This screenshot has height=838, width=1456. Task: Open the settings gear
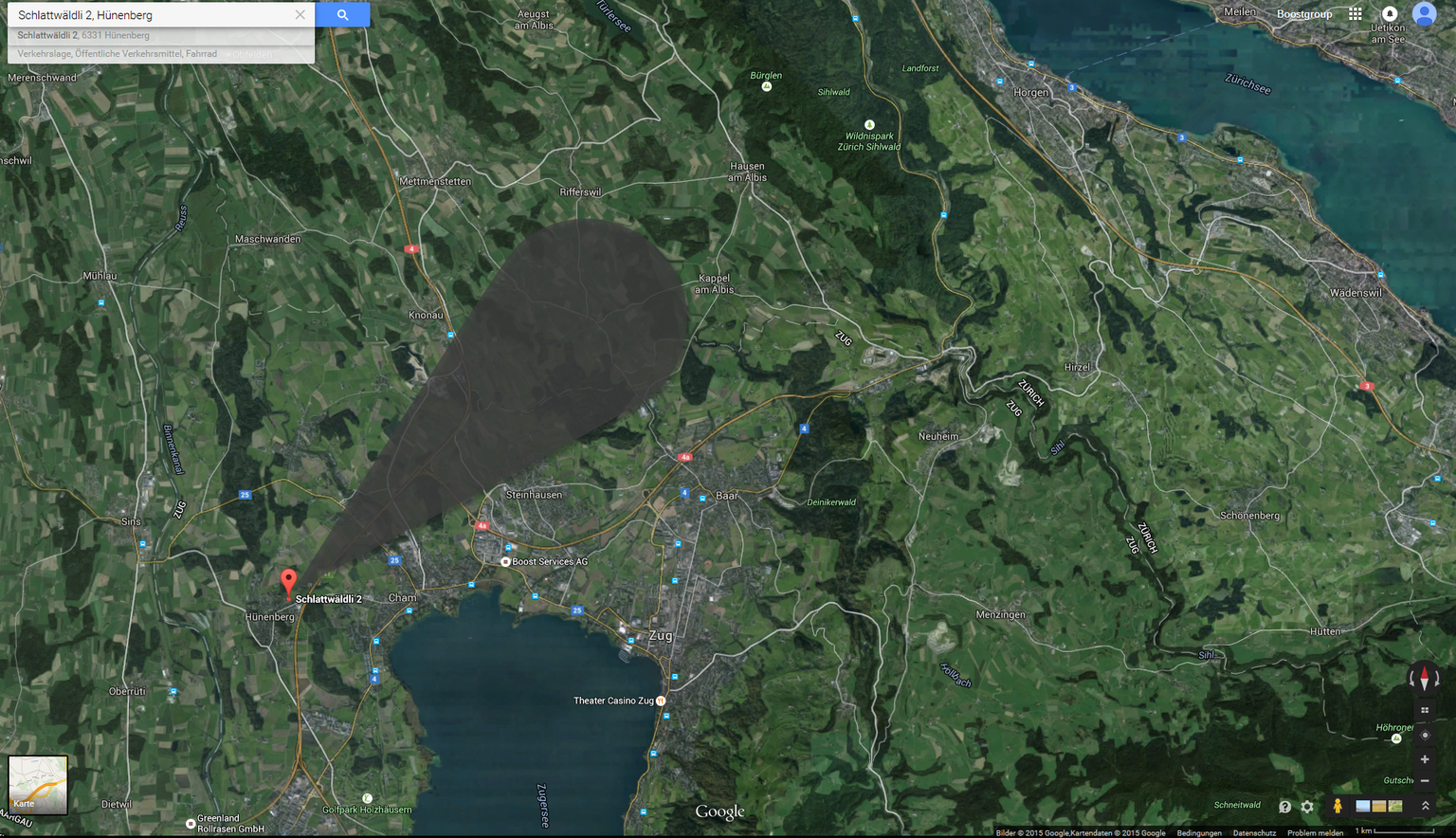tap(1307, 807)
